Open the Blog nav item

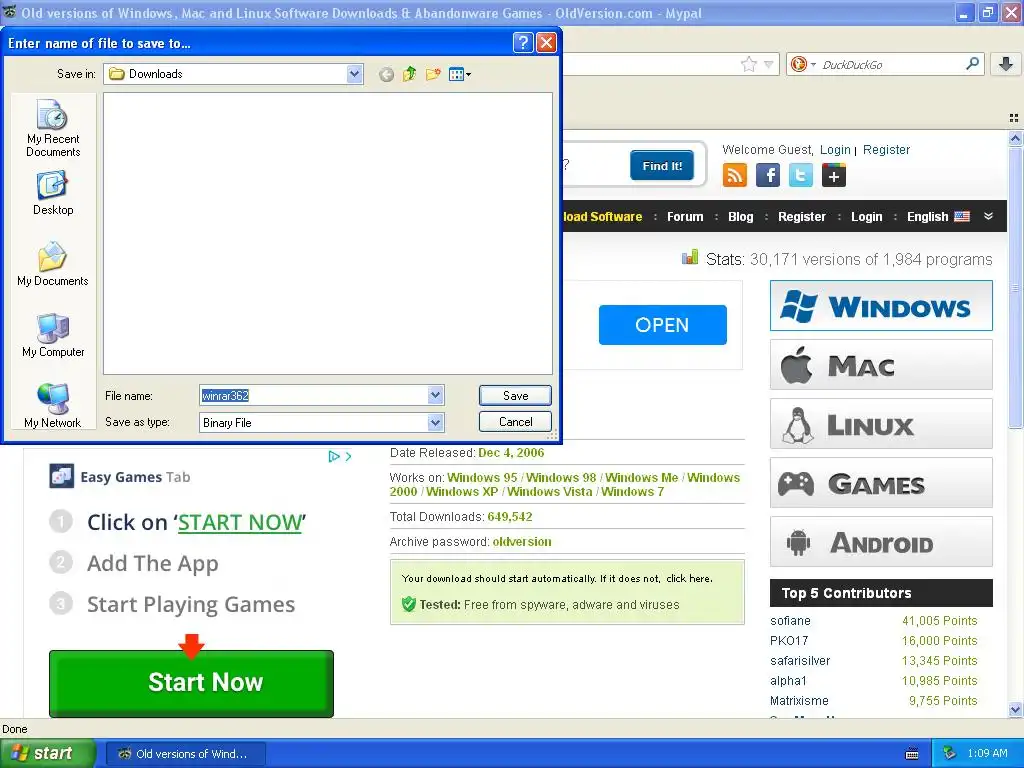[741, 217]
